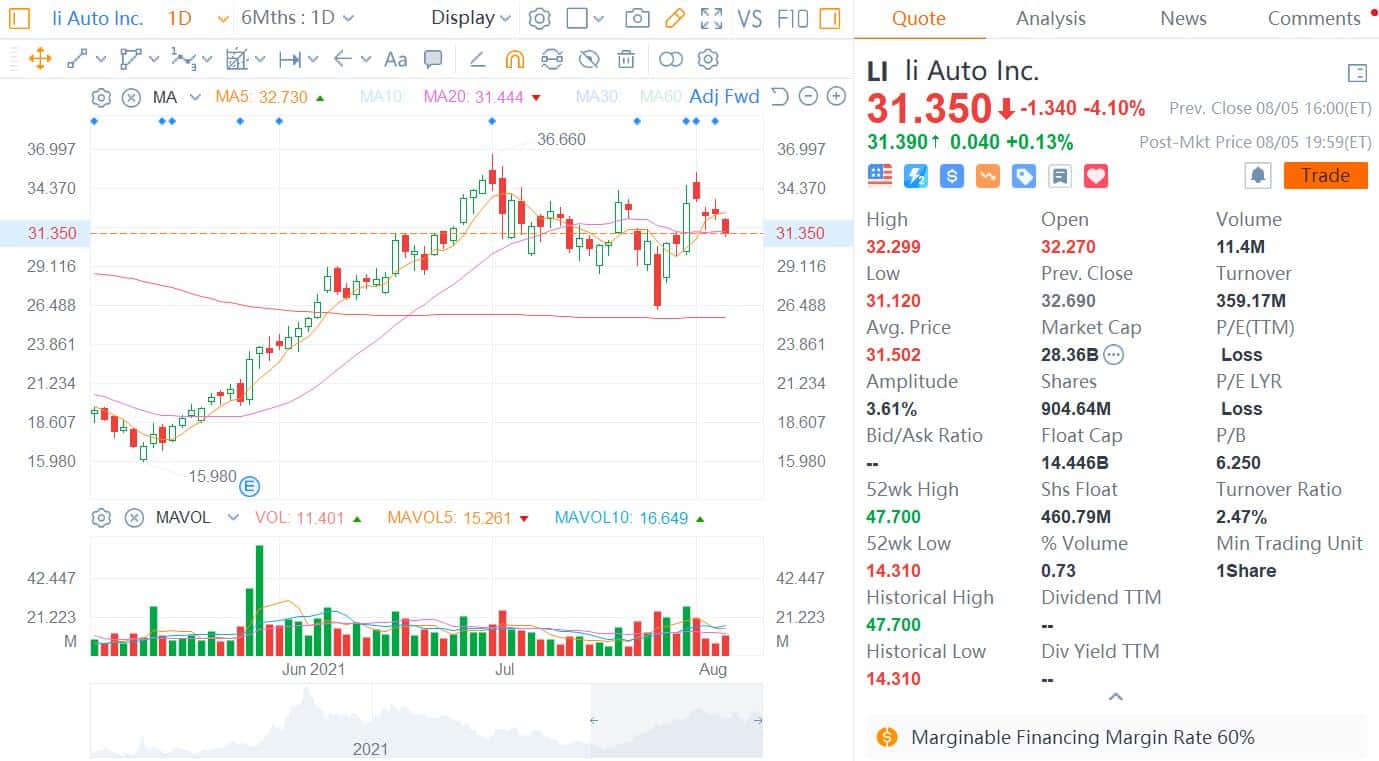Screen dimensions: 1379x761
Task: Open the Analysis tab
Action: point(1050,18)
